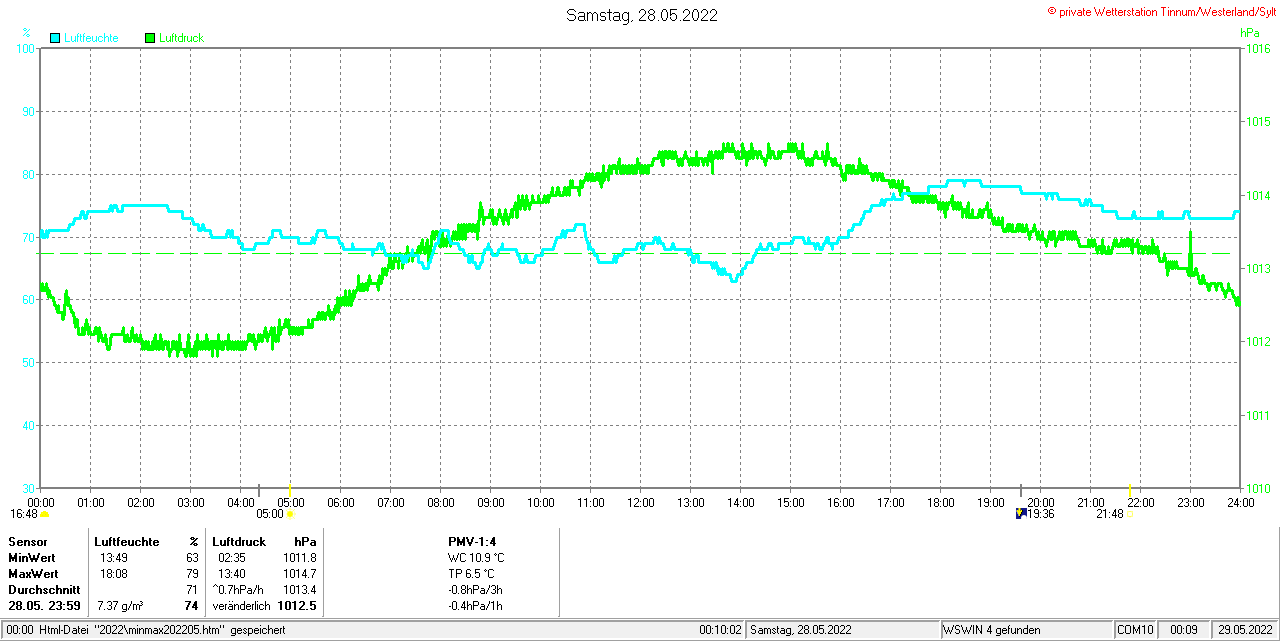Image resolution: width=1280 pixels, height=641 pixels.
Task: Click the humidity minimum time 13:49
Action: pyautogui.click(x=114, y=558)
